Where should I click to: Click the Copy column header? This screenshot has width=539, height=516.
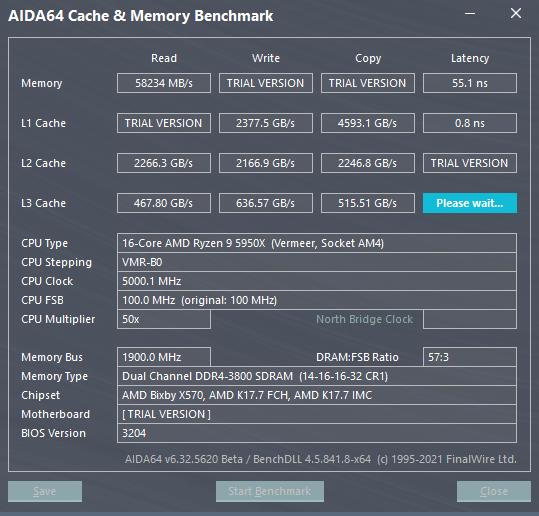tap(368, 58)
